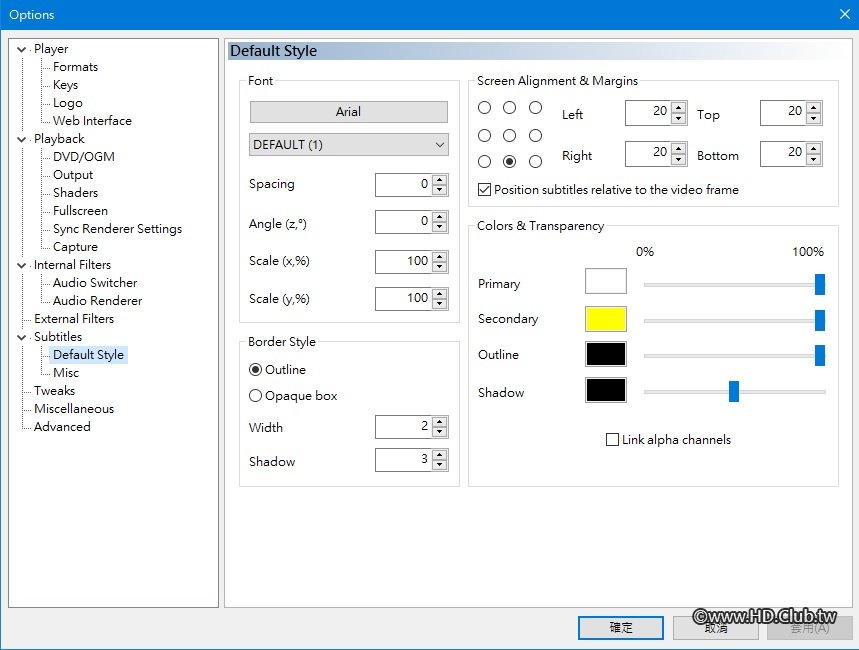Collapse the Player tree node
859x650 pixels.
21,49
